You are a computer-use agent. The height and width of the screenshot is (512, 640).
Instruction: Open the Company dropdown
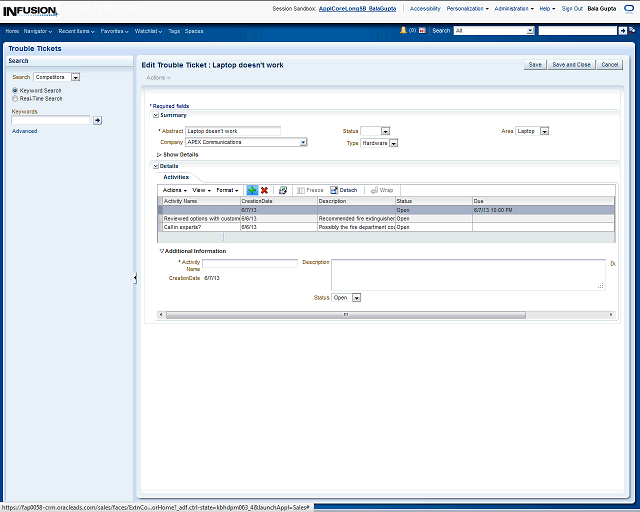[x=303, y=143]
